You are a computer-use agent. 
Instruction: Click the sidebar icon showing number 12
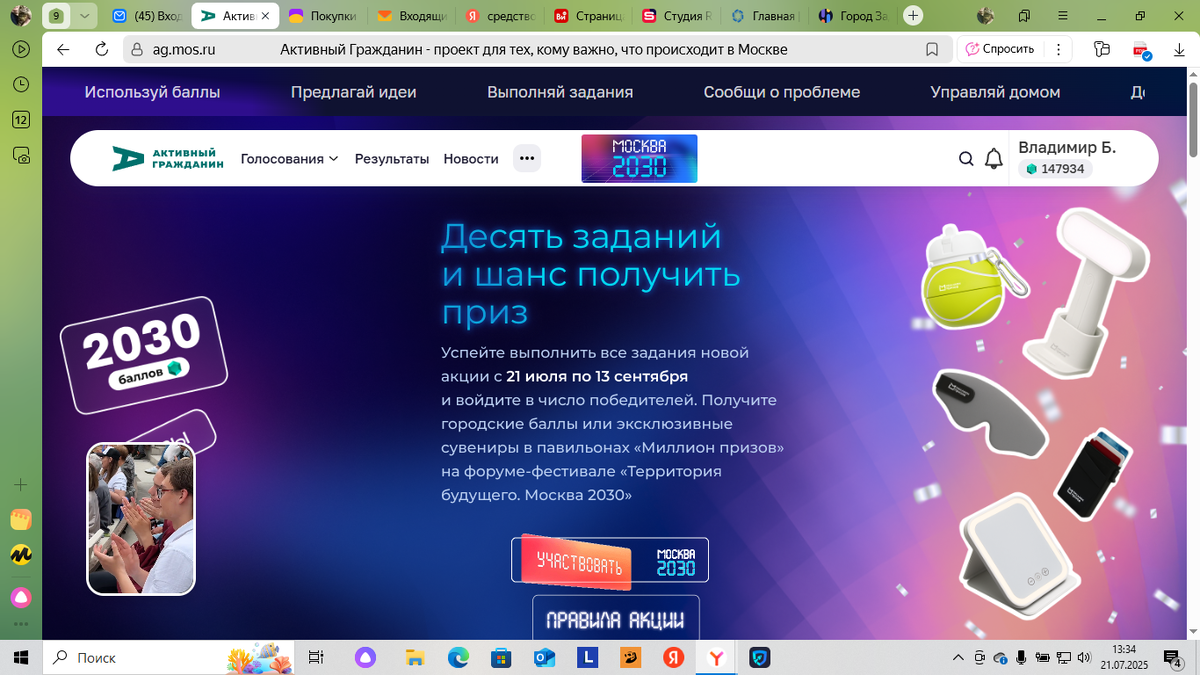[21, 120]
